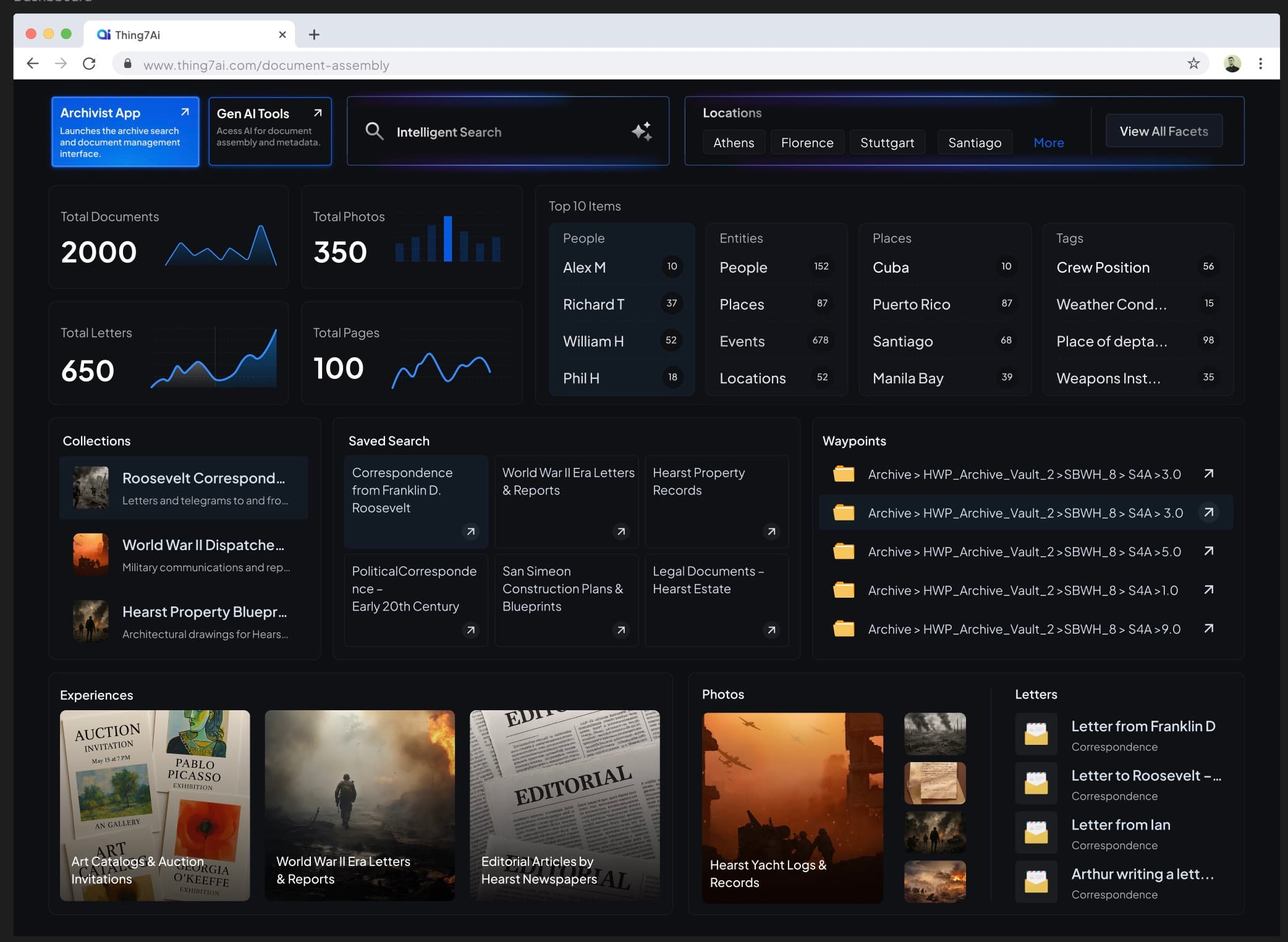Open the browser three-dot menu

1260,63
